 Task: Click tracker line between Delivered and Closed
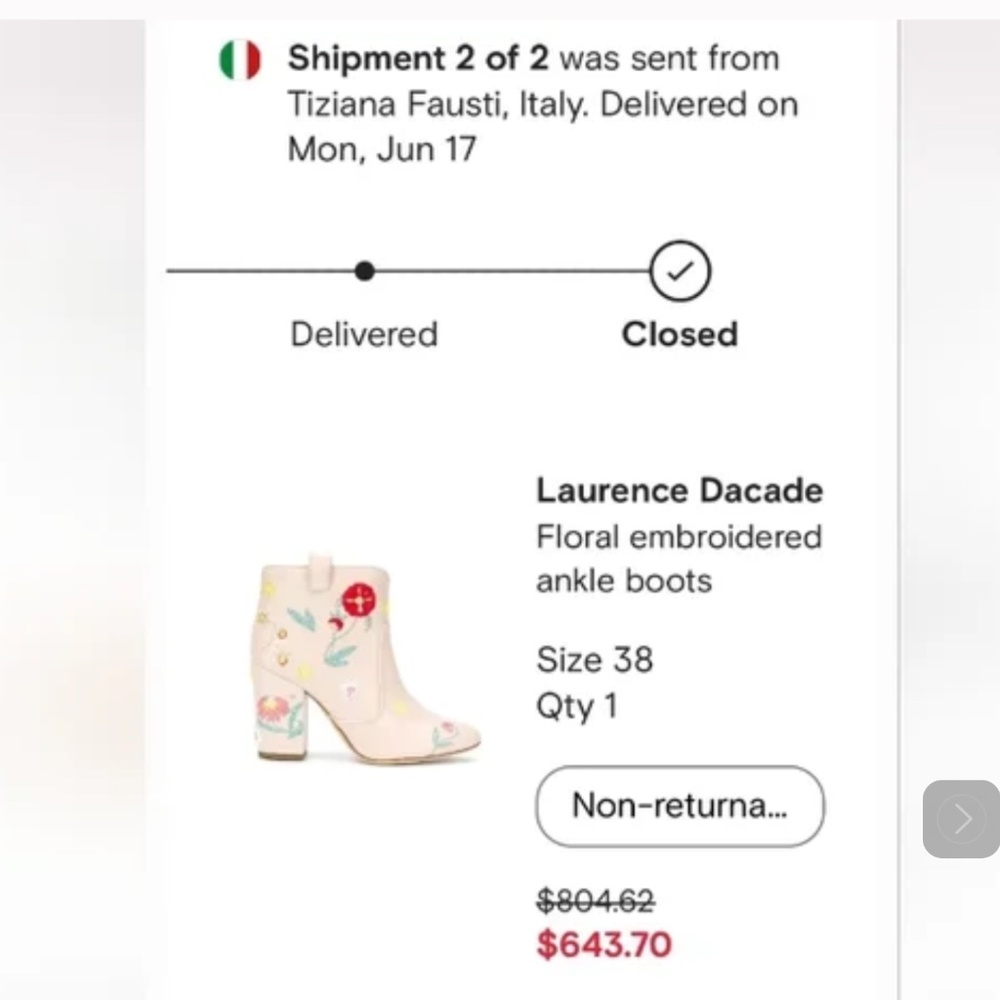coord(510,271)
